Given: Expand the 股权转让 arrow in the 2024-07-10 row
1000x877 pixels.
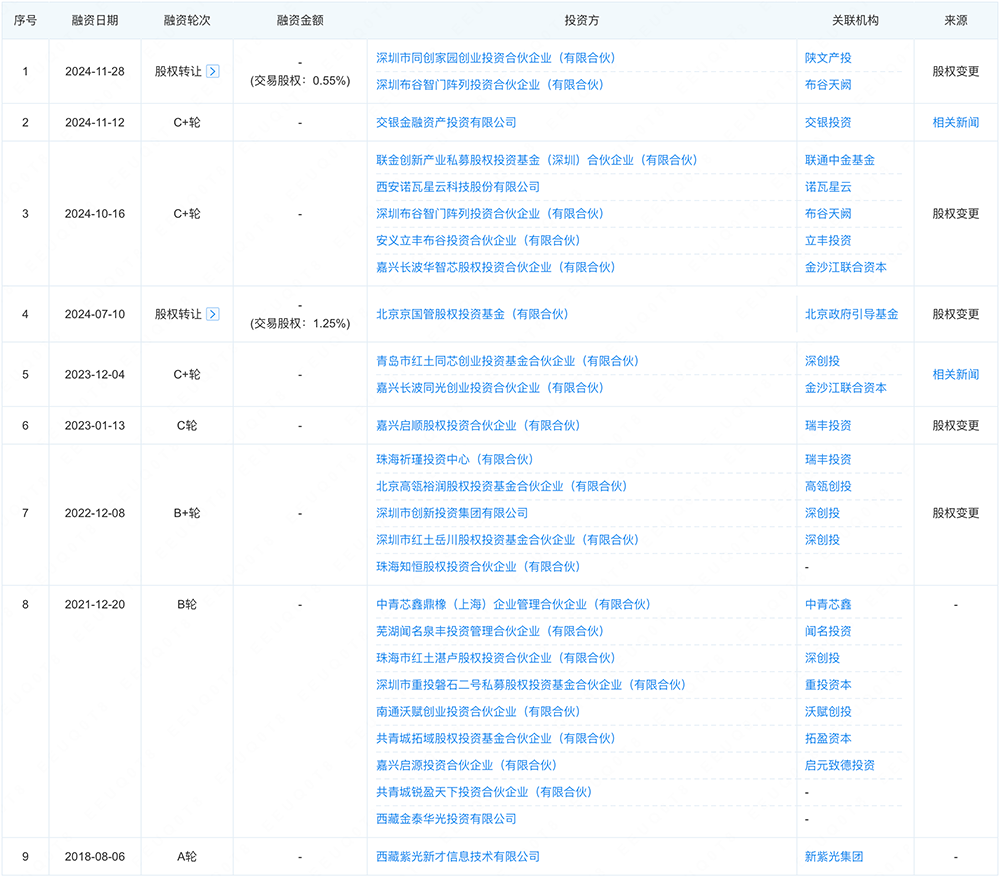Looking at the screenshot, I should pos(212,314).
